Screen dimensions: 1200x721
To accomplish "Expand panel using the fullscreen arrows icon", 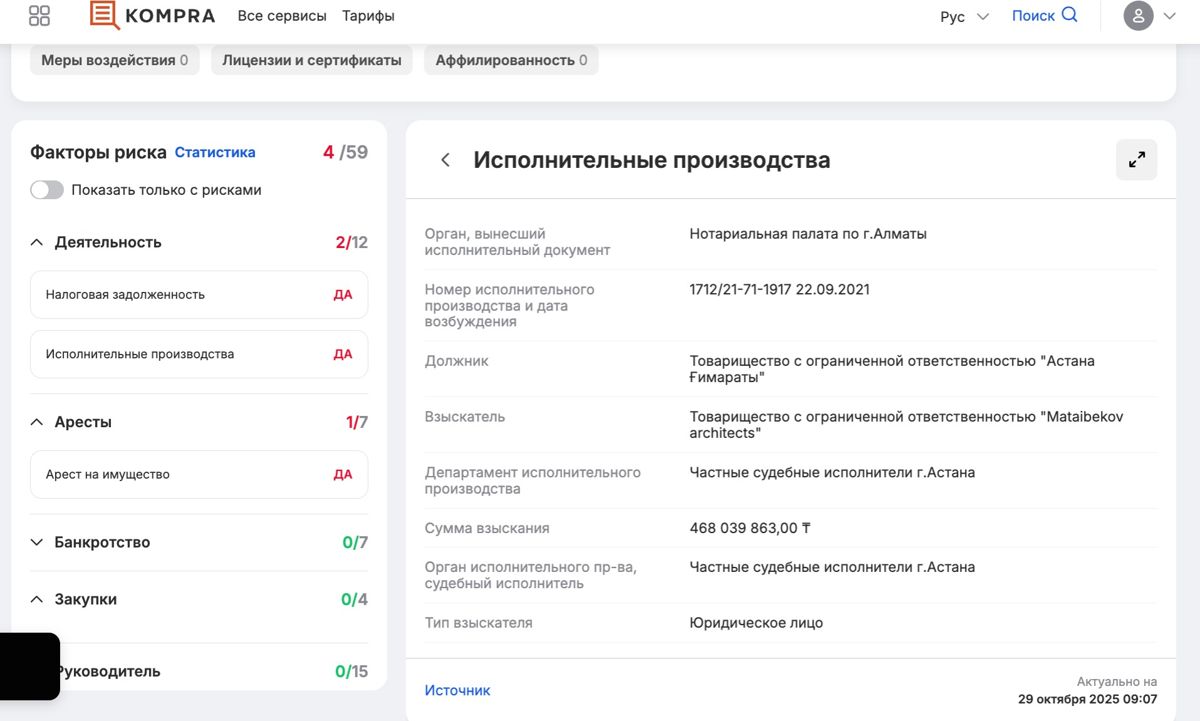I will 1136,159.
